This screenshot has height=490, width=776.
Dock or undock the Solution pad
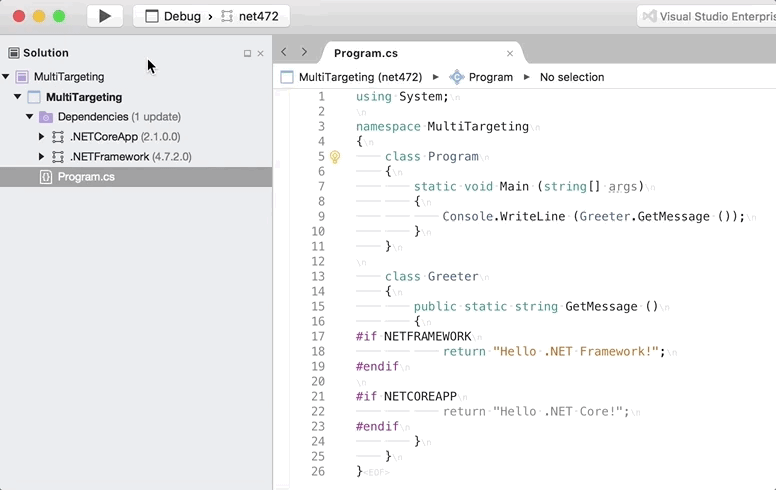[247, 54]
